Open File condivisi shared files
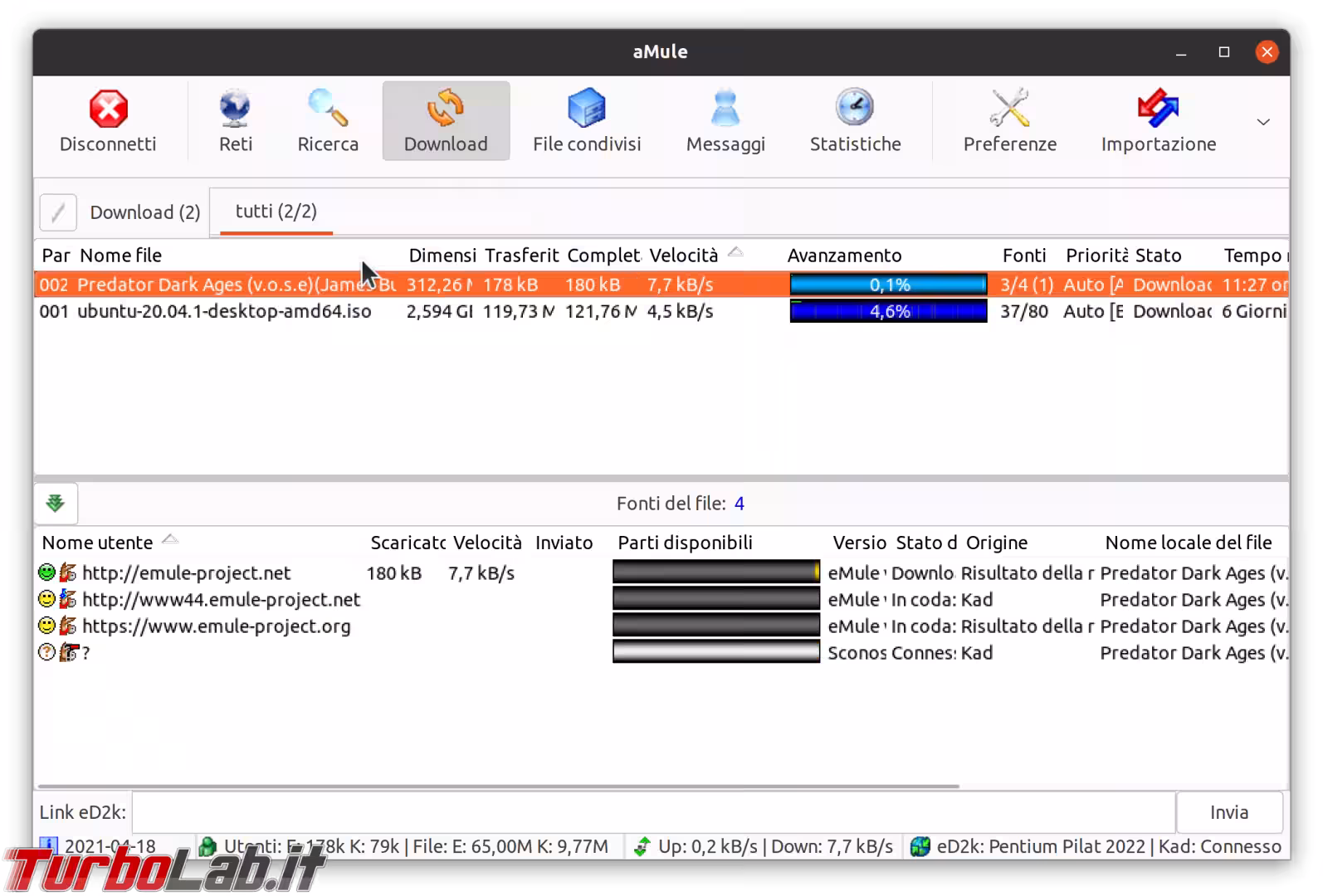1323x896 pixels. click(x=586, y=121)
